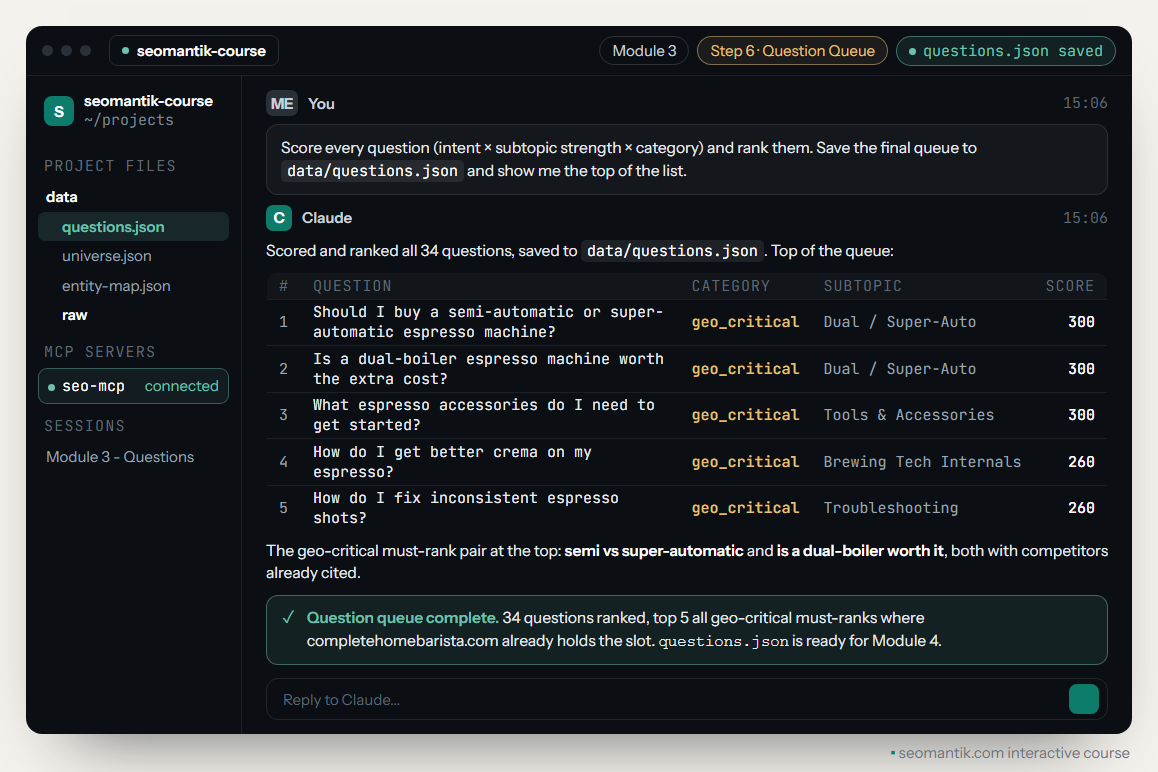Open universe.json in project files
The height and width of the screenshot is (772, 1158).
[x=106, y=256]
